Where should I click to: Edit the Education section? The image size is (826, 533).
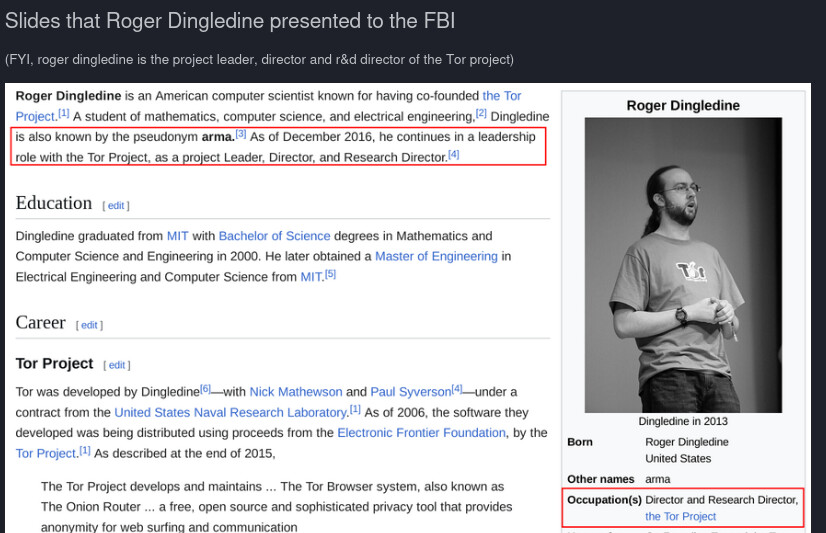(116, 205)
